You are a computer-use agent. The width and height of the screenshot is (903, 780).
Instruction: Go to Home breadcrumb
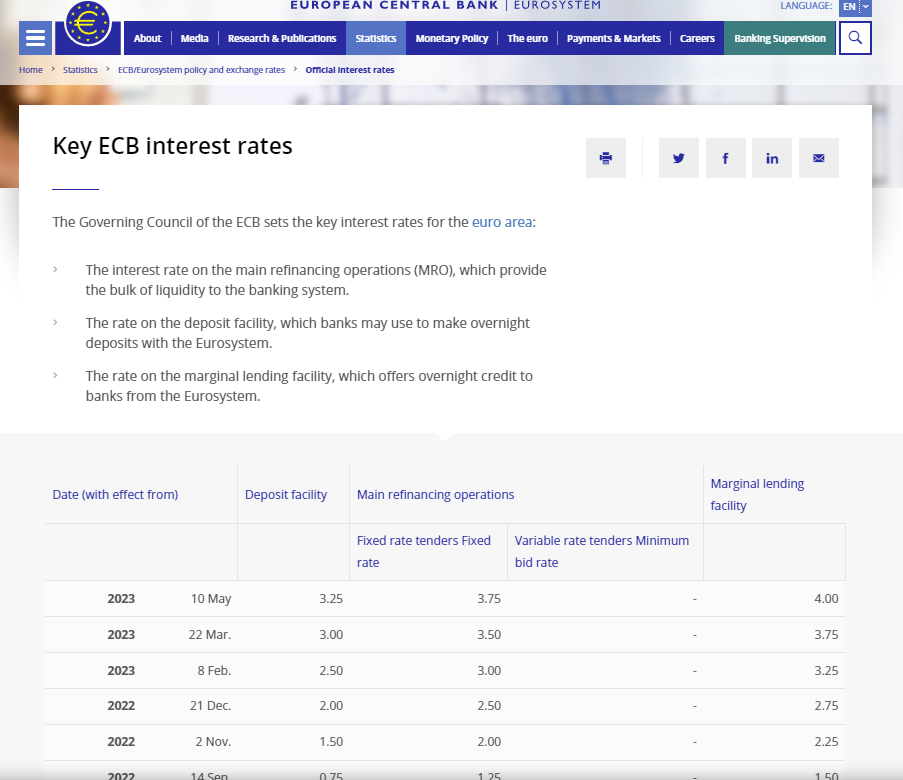click(x=31, y=70)
